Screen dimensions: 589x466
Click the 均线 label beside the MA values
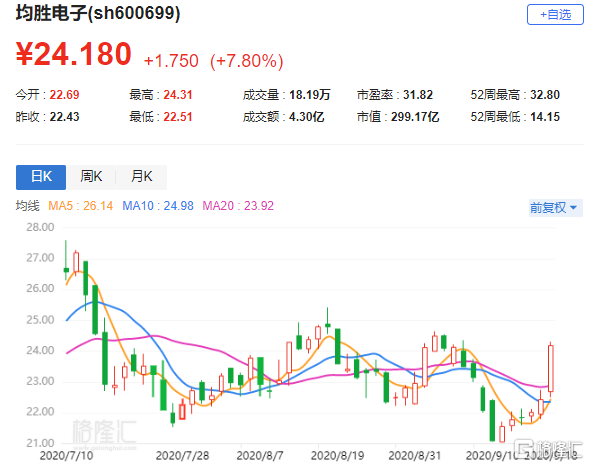tap(27, 206)
